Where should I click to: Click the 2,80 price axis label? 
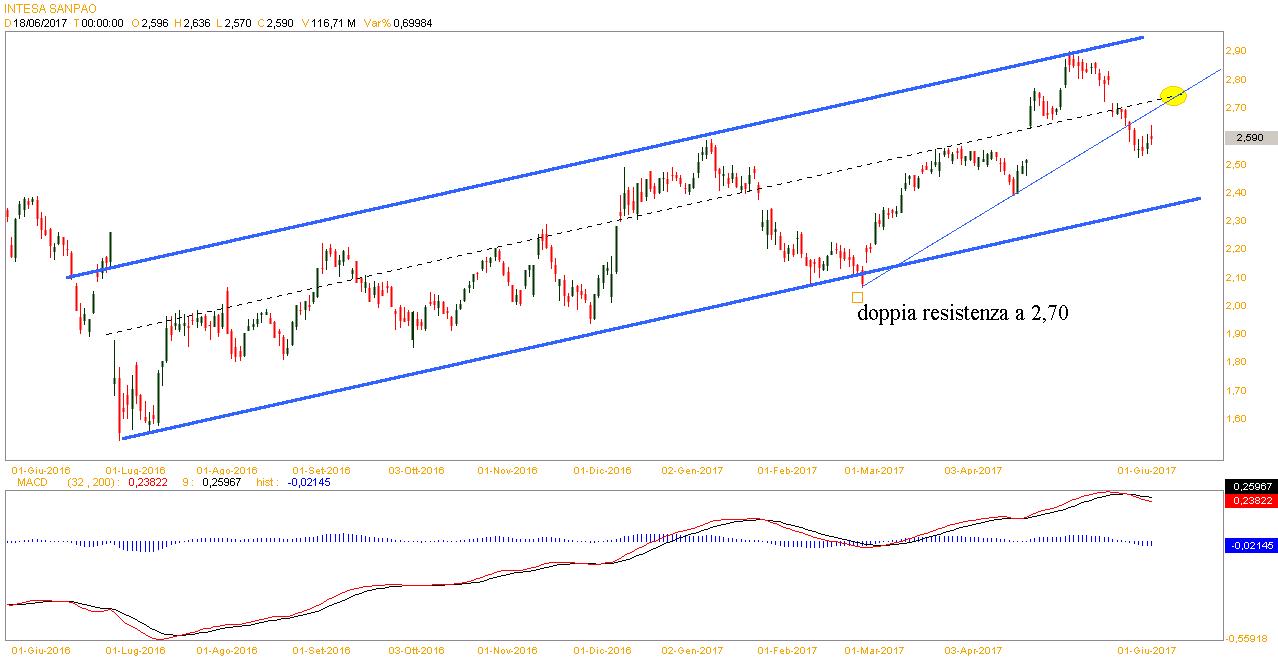pos(1234,79)
